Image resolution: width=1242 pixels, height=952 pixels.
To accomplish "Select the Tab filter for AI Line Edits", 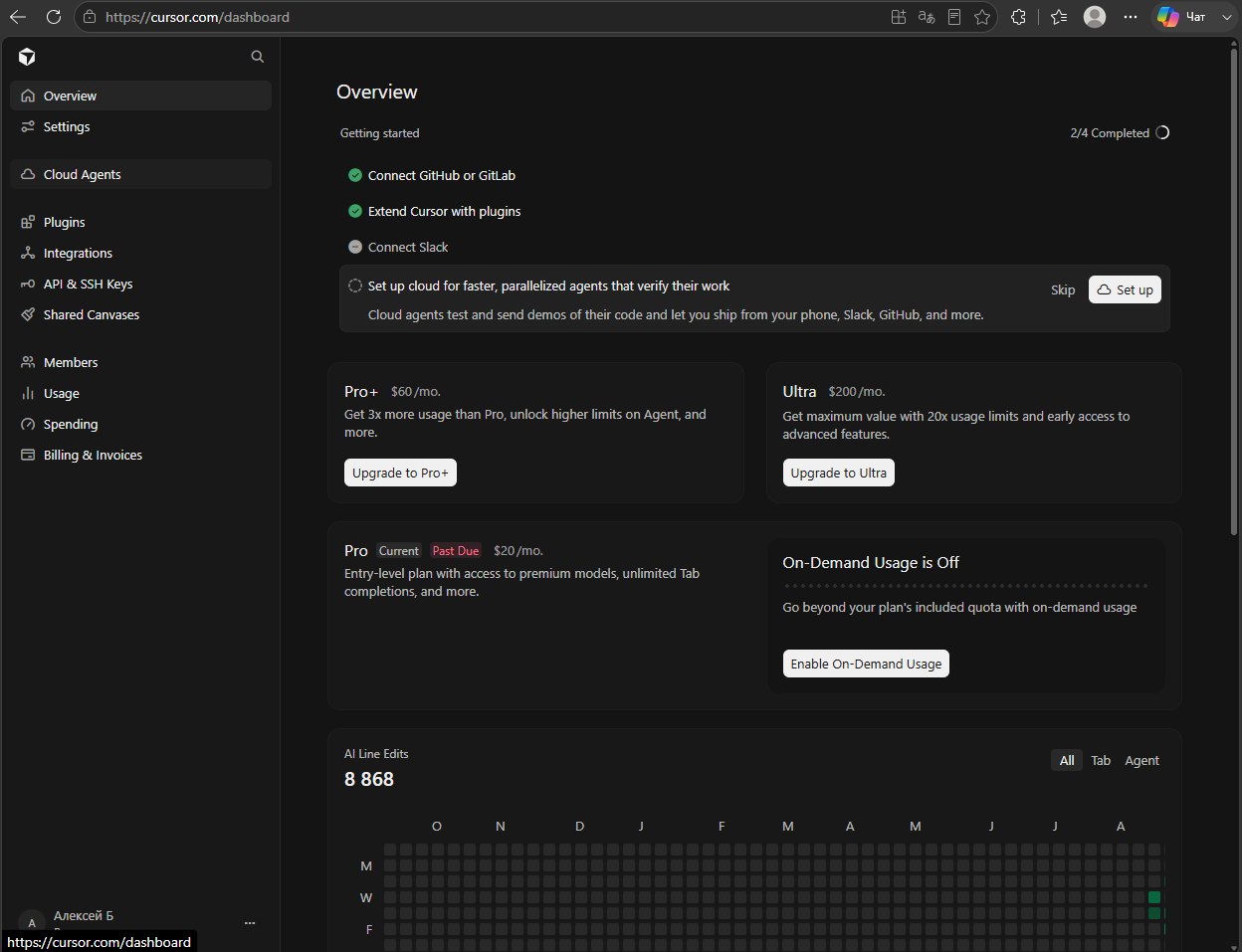I will 1101,760.
